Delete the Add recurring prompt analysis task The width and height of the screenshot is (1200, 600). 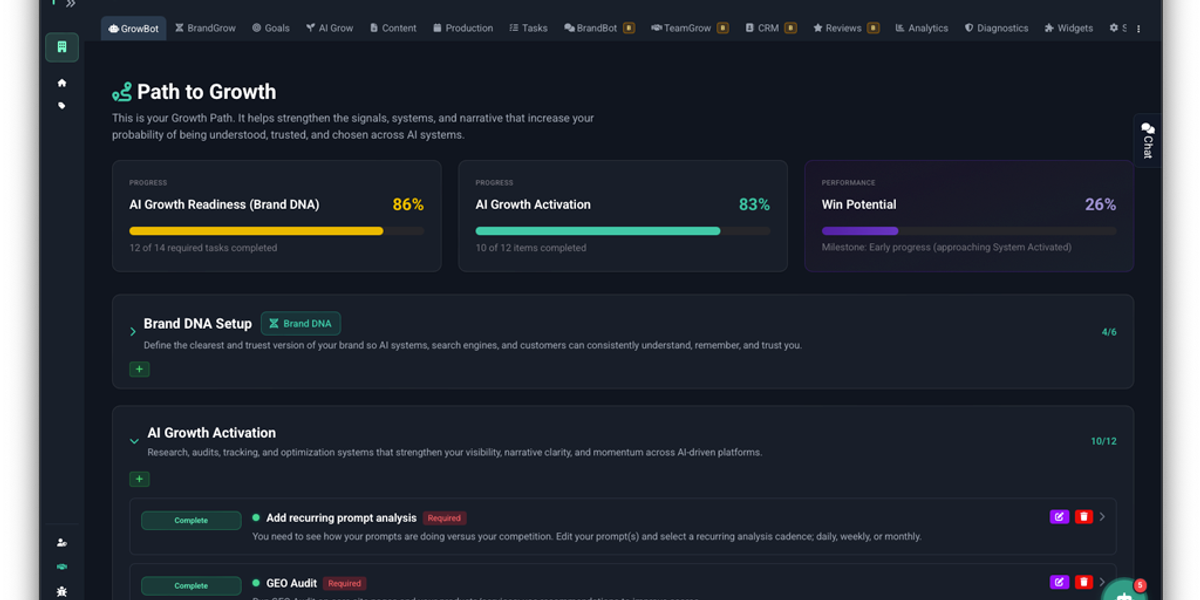[x=1084, y=517]
